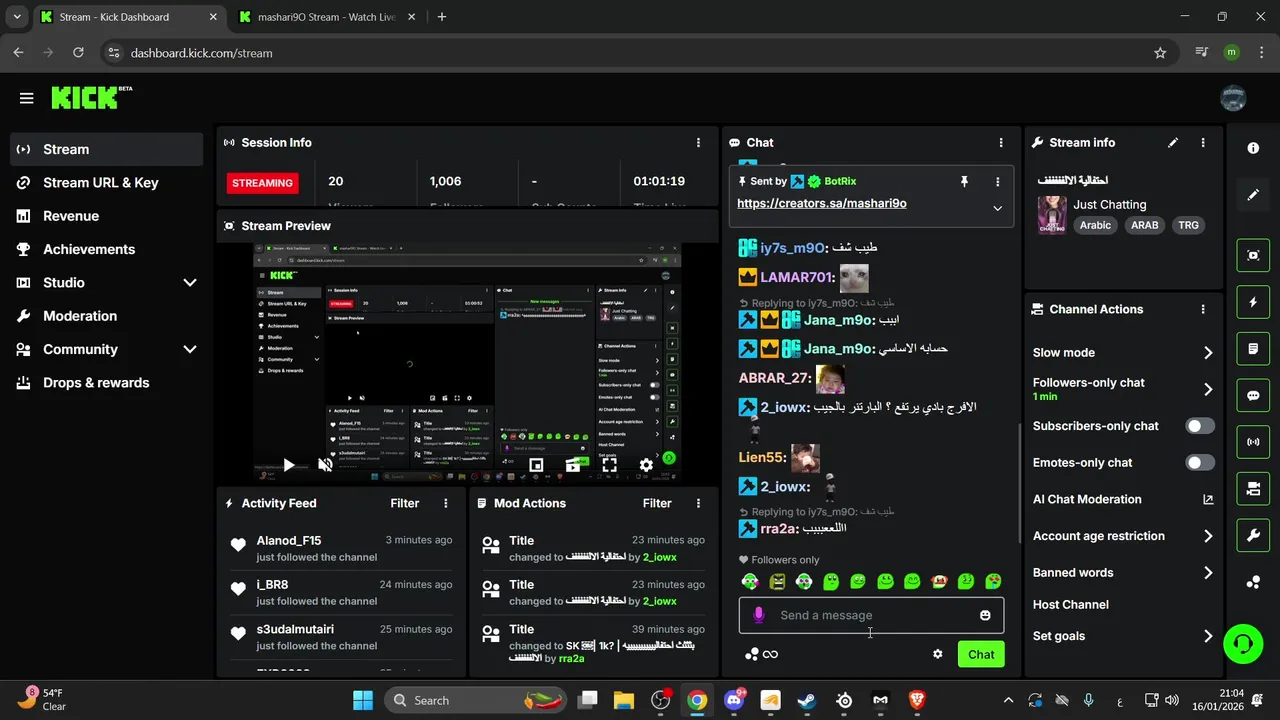Click the wrench icon in right sidebar
This screenshot has width=1280, height=720.
click(x=1253, y=535)
